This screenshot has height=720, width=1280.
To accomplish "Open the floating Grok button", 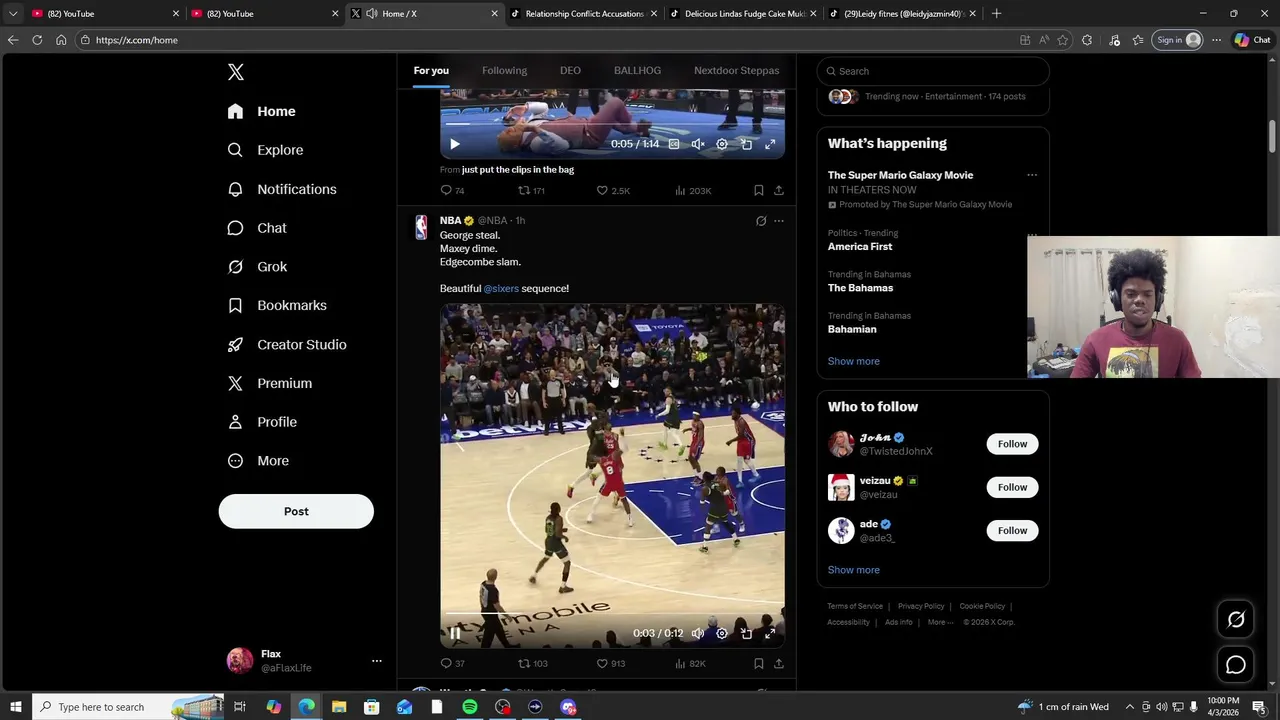I will click(x=1236, y=620).
